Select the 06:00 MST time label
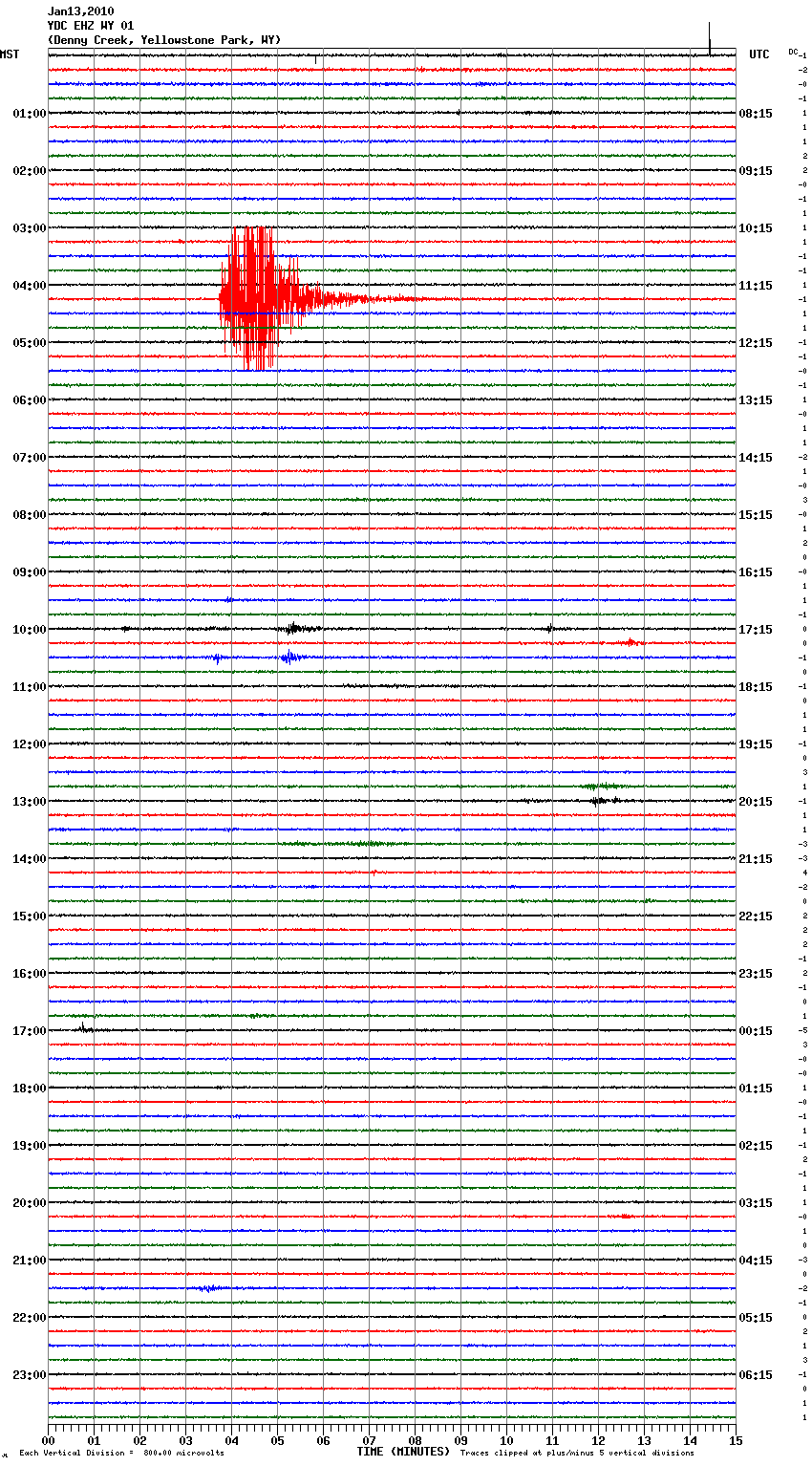The width and height of the screenshot is (812, 1466). point(30,400)
